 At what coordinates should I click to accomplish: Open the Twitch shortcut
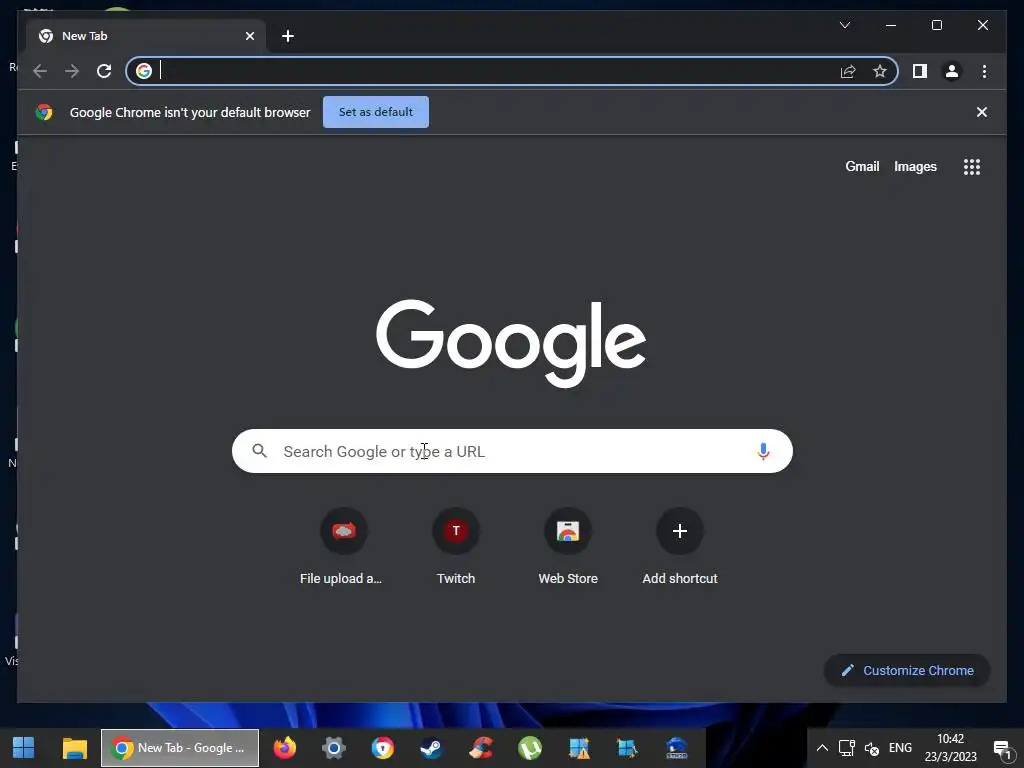(x=456, y=547)
